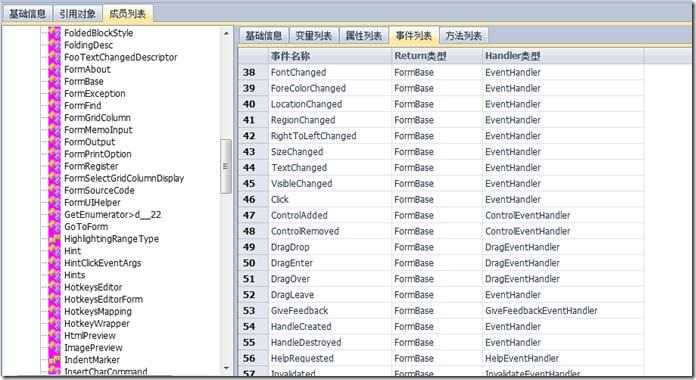Click the icon beside IndentMarker
696x380 pixels.
[54, 360]
